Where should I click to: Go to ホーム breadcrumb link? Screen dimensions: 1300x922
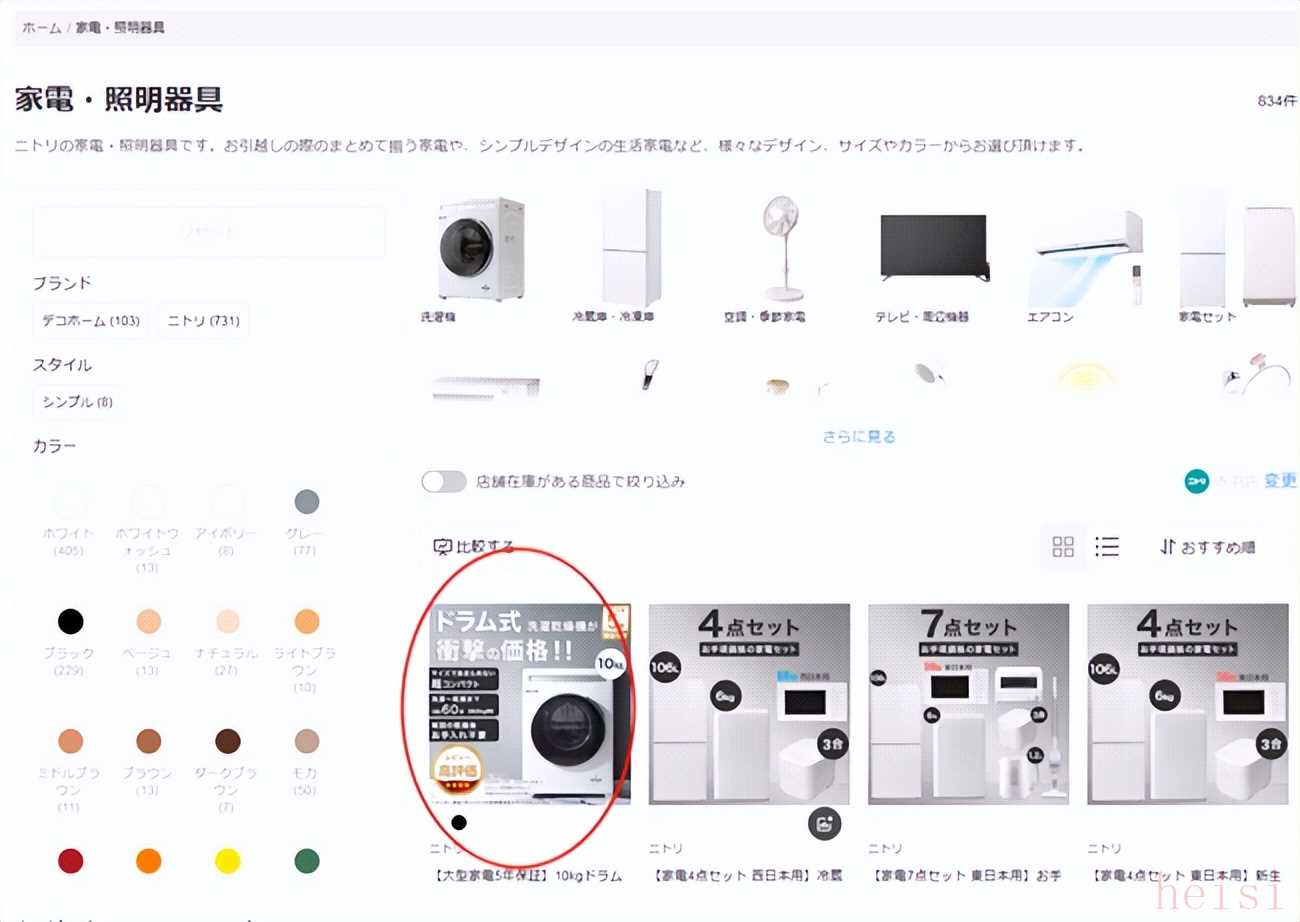[42, 27]
